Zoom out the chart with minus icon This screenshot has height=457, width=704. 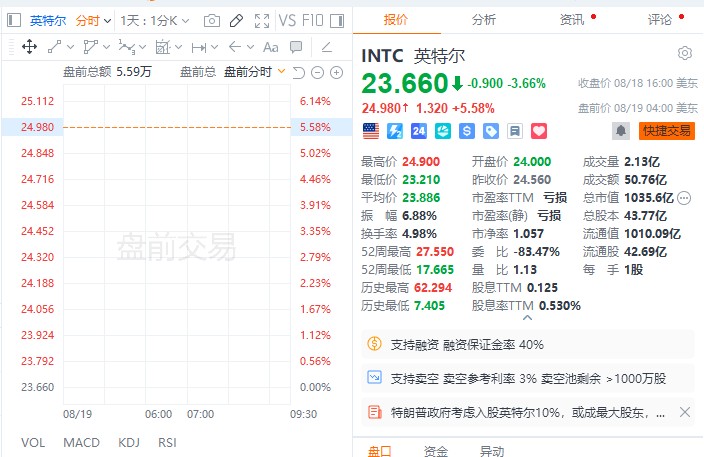(317, 72)
